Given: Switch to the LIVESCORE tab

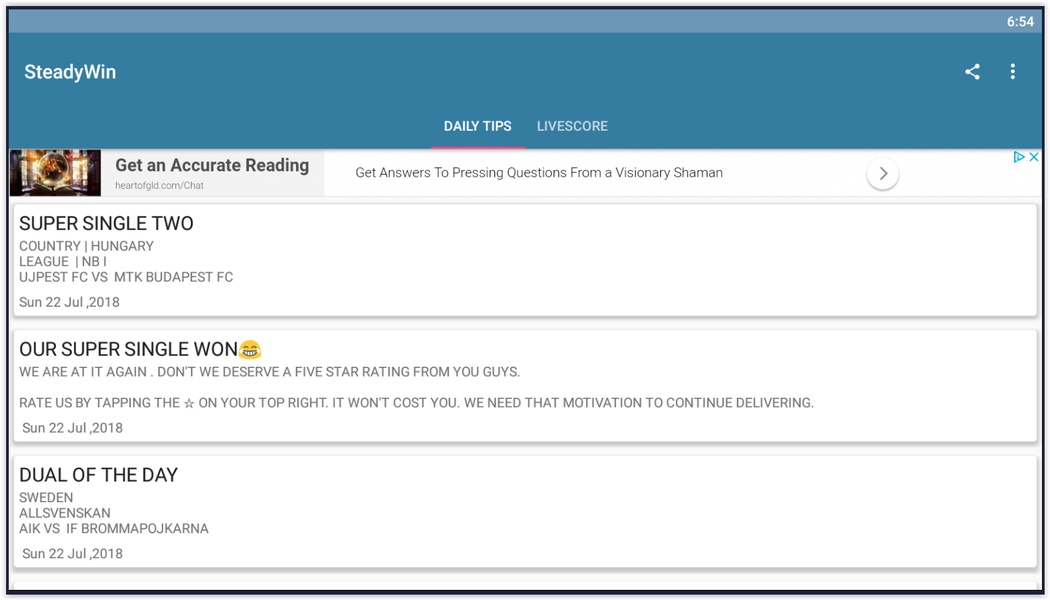Looking at the screenshot, I should click(x=573, y=126).
